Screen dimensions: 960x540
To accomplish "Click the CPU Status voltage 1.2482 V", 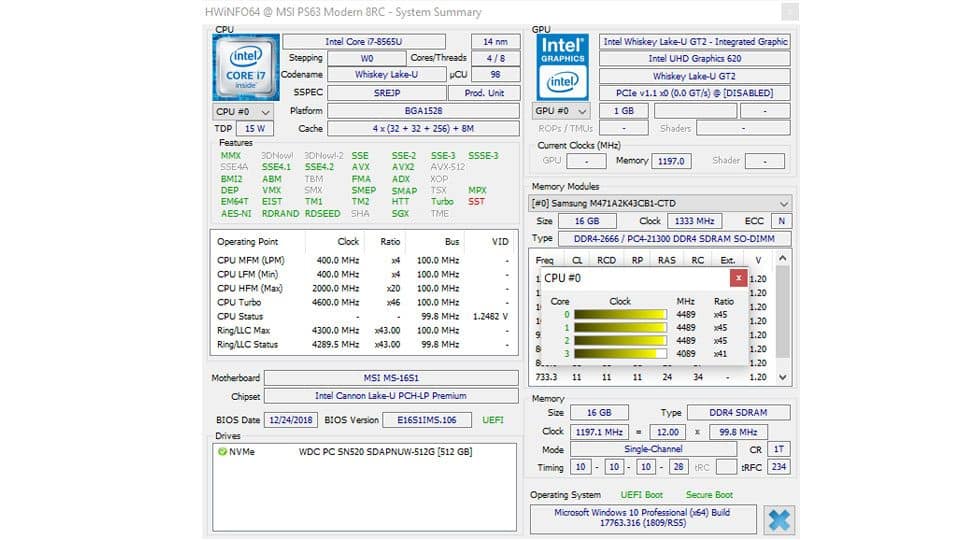I will (x=490, y=317).
